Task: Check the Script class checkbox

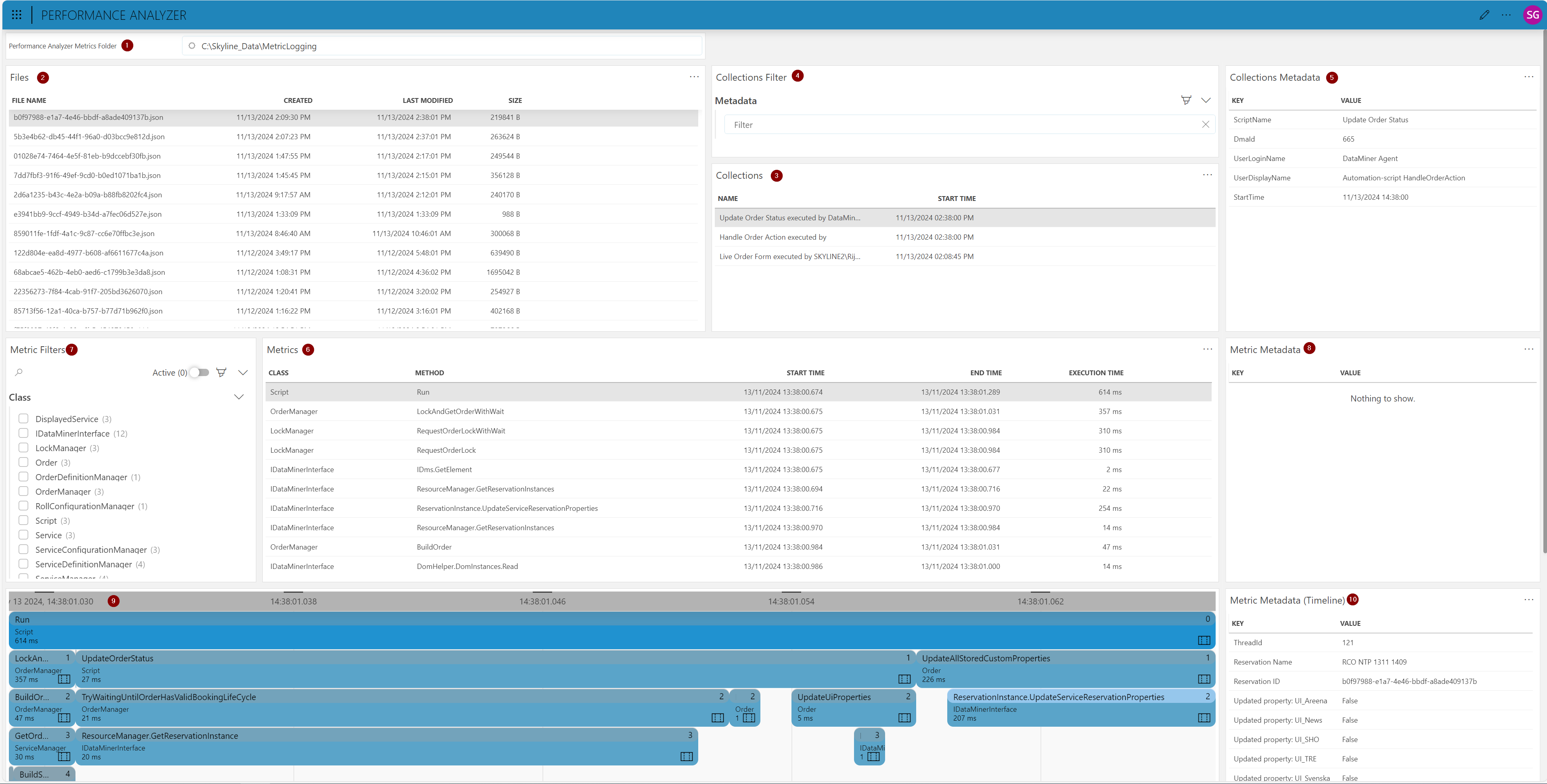Action: coord(23,520)
